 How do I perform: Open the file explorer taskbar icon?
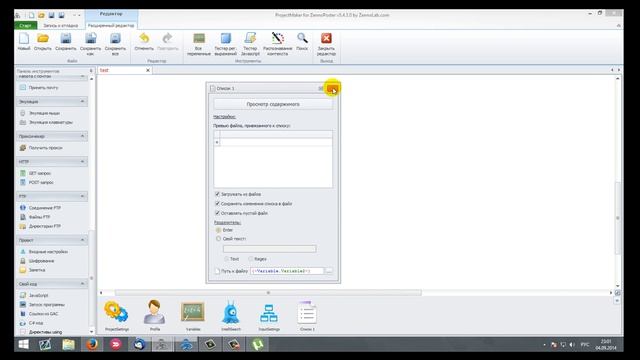click(69, 344)
